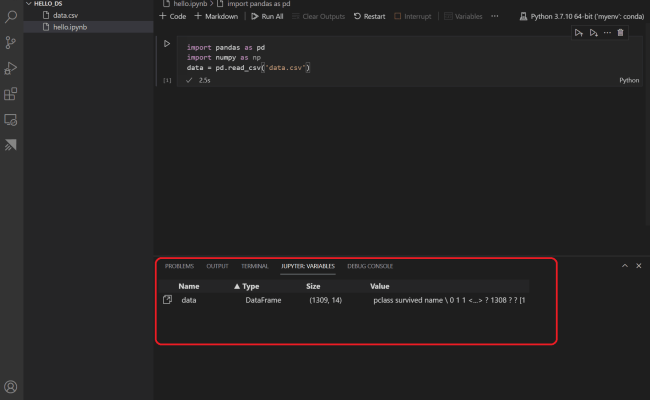Change cell language mode Python
This screenshot has height=400, width=650.
tap(629, 80)
